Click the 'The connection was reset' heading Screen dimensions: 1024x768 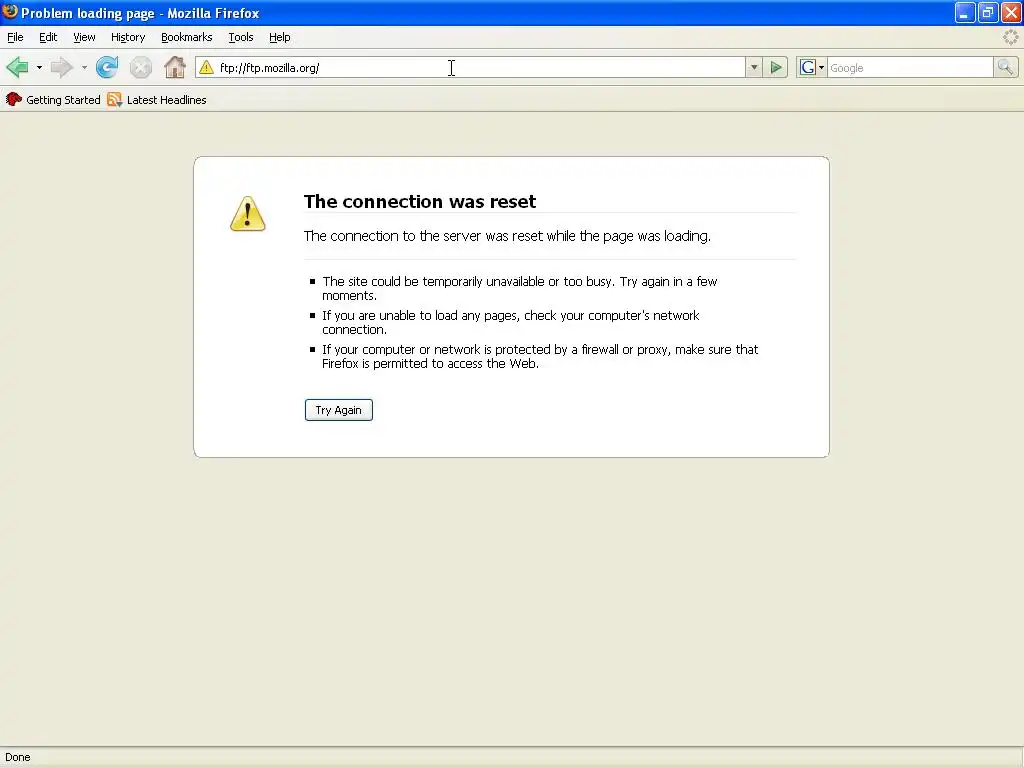point(420,201)
